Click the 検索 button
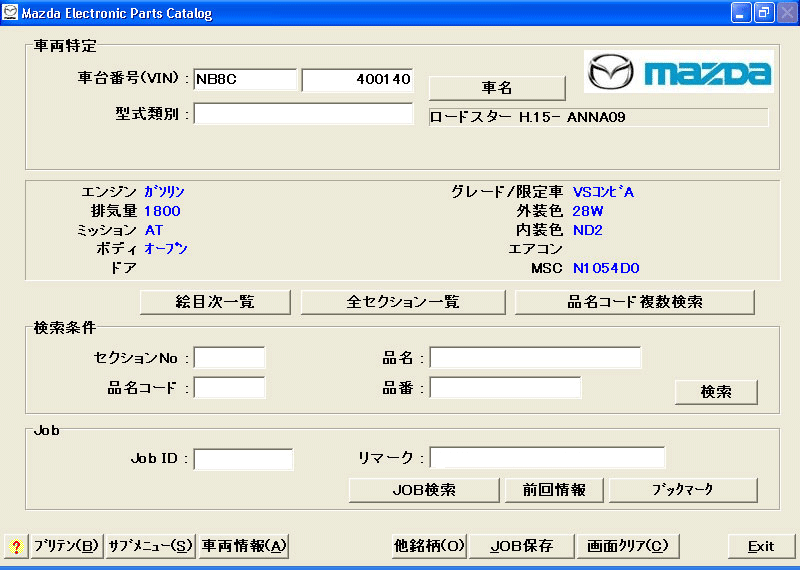800x570 pixels. (x=716, y=392)
